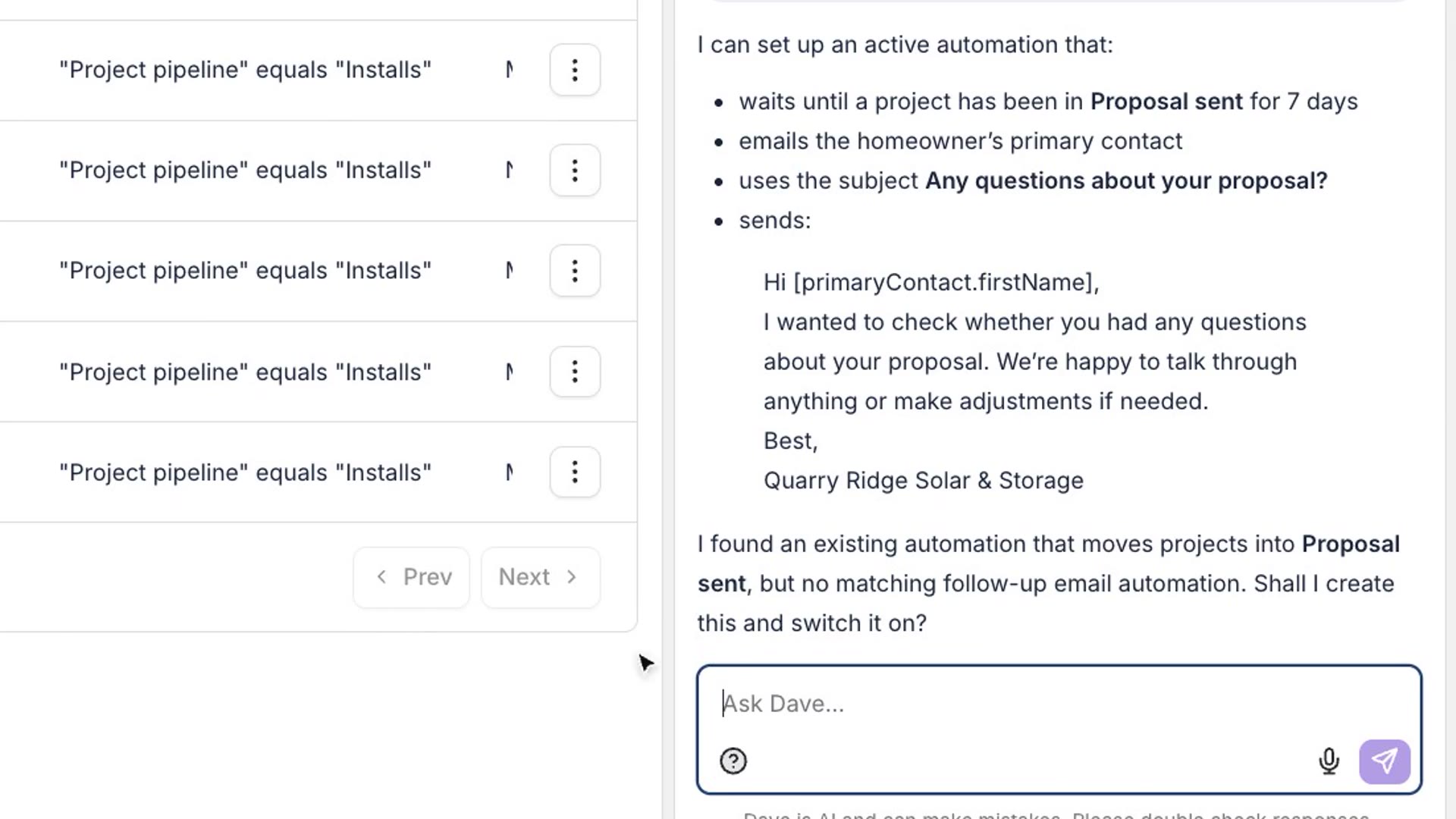Screen dimensions: 1456x819
Task: Open the help question-mark icon in chat box
Action: [733, 761]
